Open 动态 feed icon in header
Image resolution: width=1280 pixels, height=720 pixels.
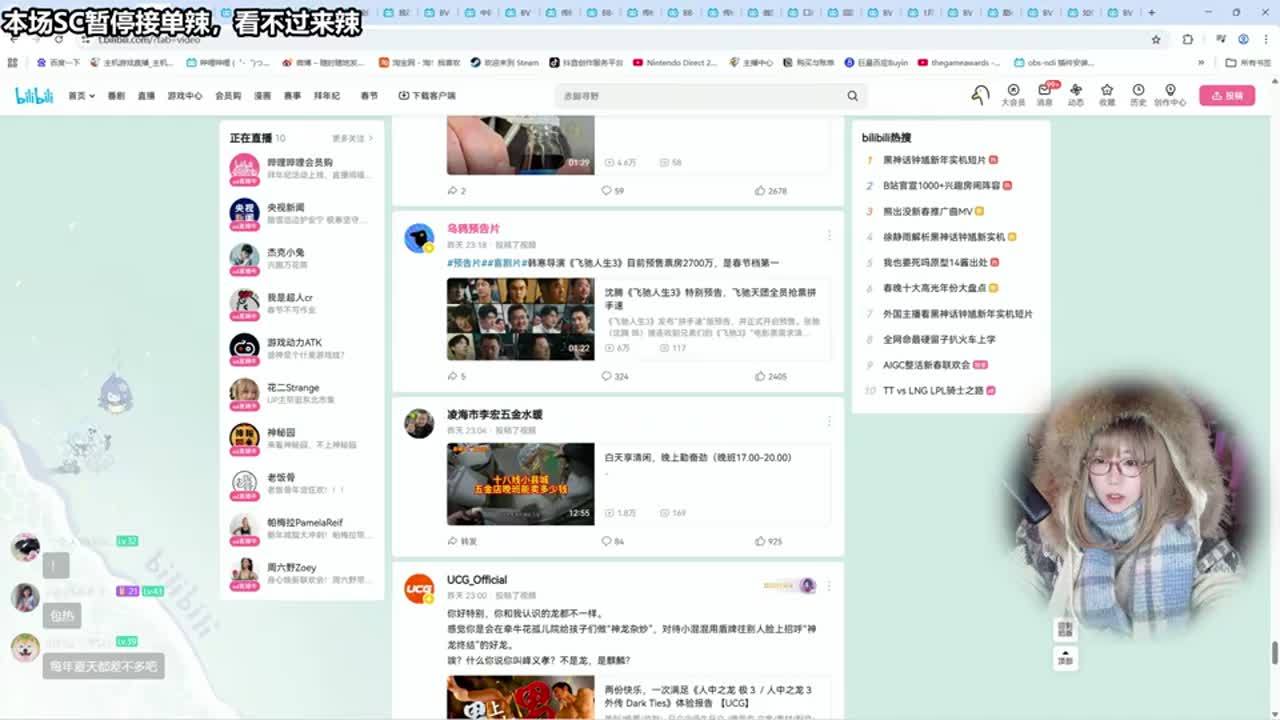tap(1076, 94)
